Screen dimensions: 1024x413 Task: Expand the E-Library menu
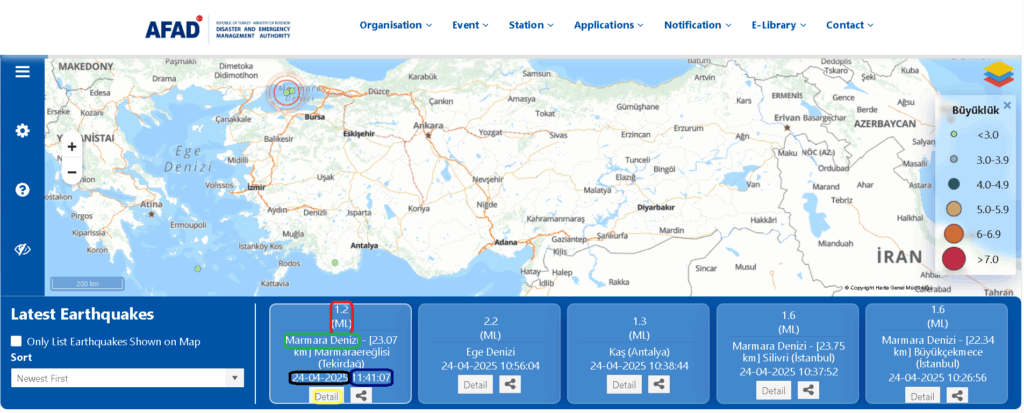(x=778, y=25)
